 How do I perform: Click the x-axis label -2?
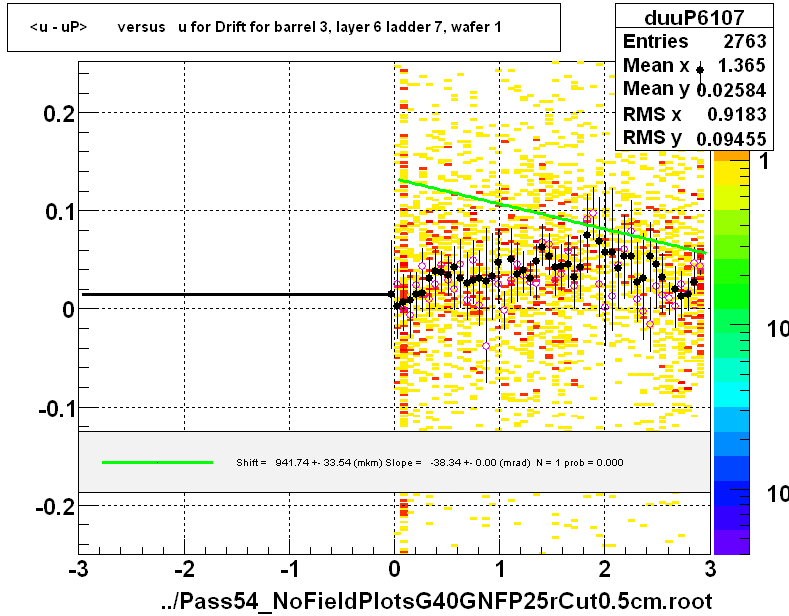pyautogui.click(x=184, y=569)
